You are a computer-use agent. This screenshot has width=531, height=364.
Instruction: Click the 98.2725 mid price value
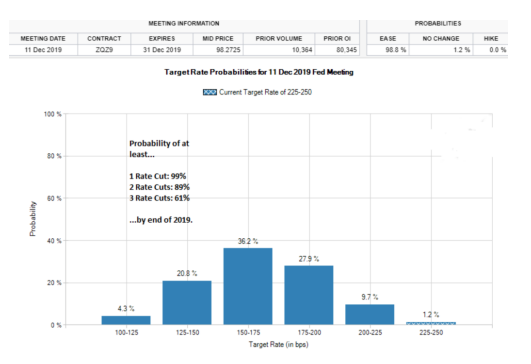point(228,50)
